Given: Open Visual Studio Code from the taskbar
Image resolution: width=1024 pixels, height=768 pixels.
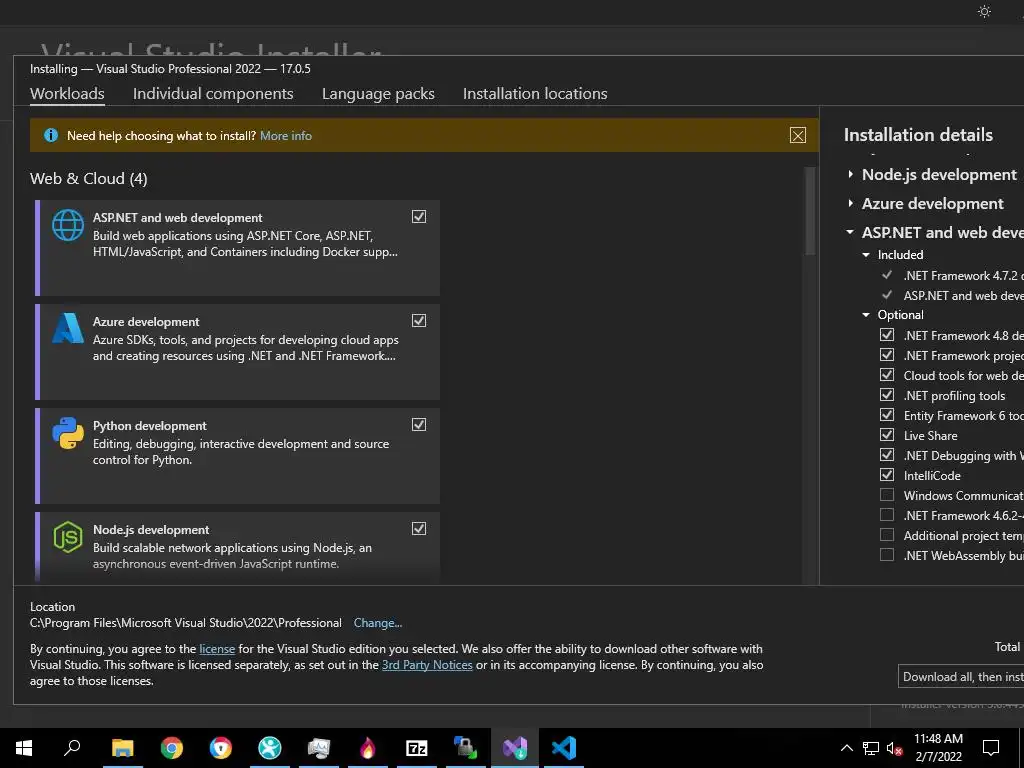Looking at the screenshot, I should tap(564, 748).
